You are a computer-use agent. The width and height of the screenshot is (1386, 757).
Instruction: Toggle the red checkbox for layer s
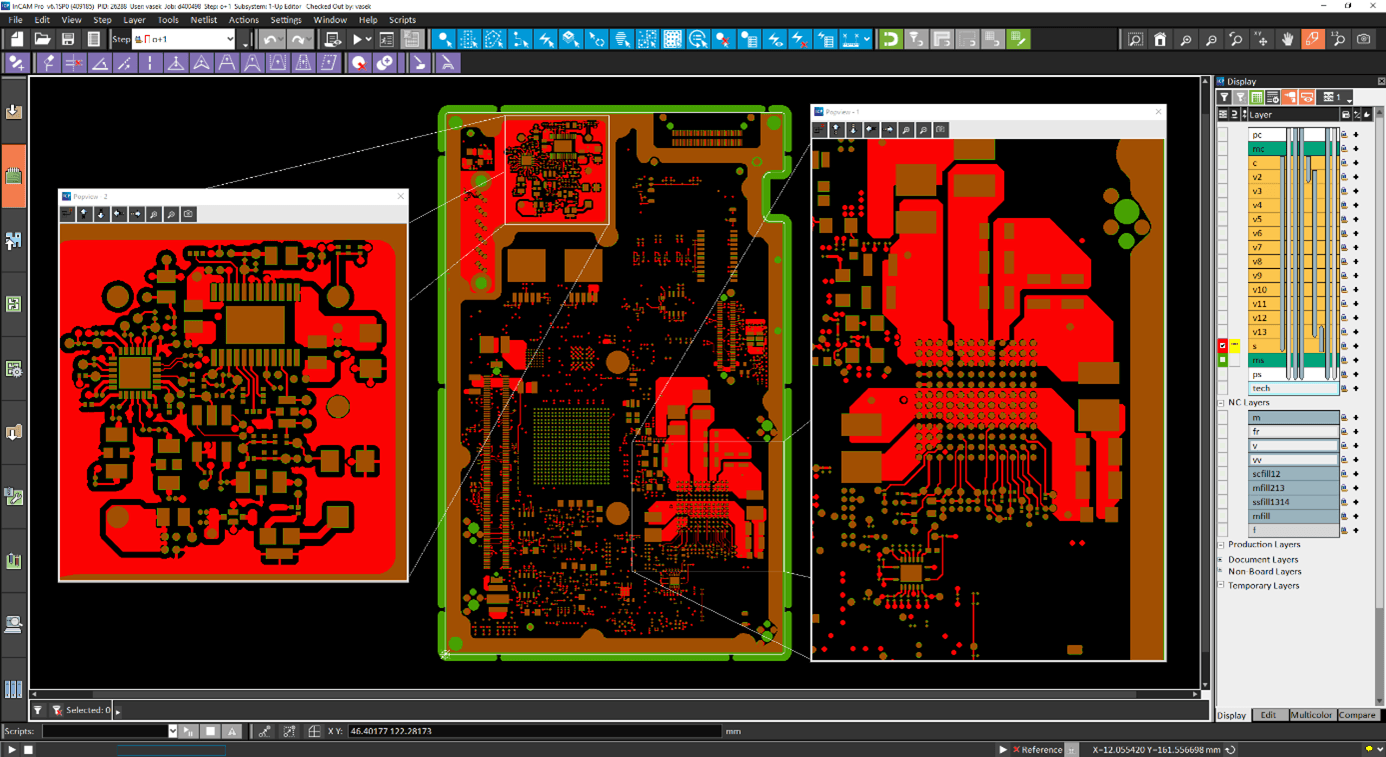[1222, 346]
